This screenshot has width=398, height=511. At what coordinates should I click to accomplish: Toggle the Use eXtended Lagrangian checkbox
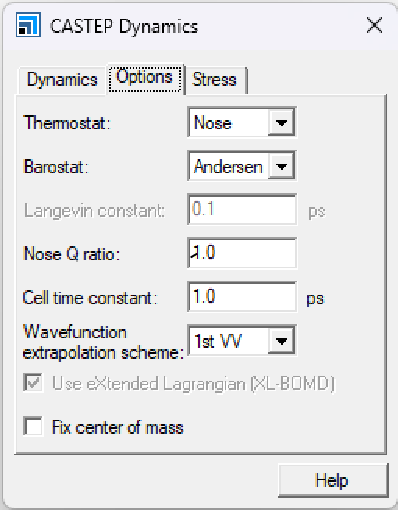33,383
